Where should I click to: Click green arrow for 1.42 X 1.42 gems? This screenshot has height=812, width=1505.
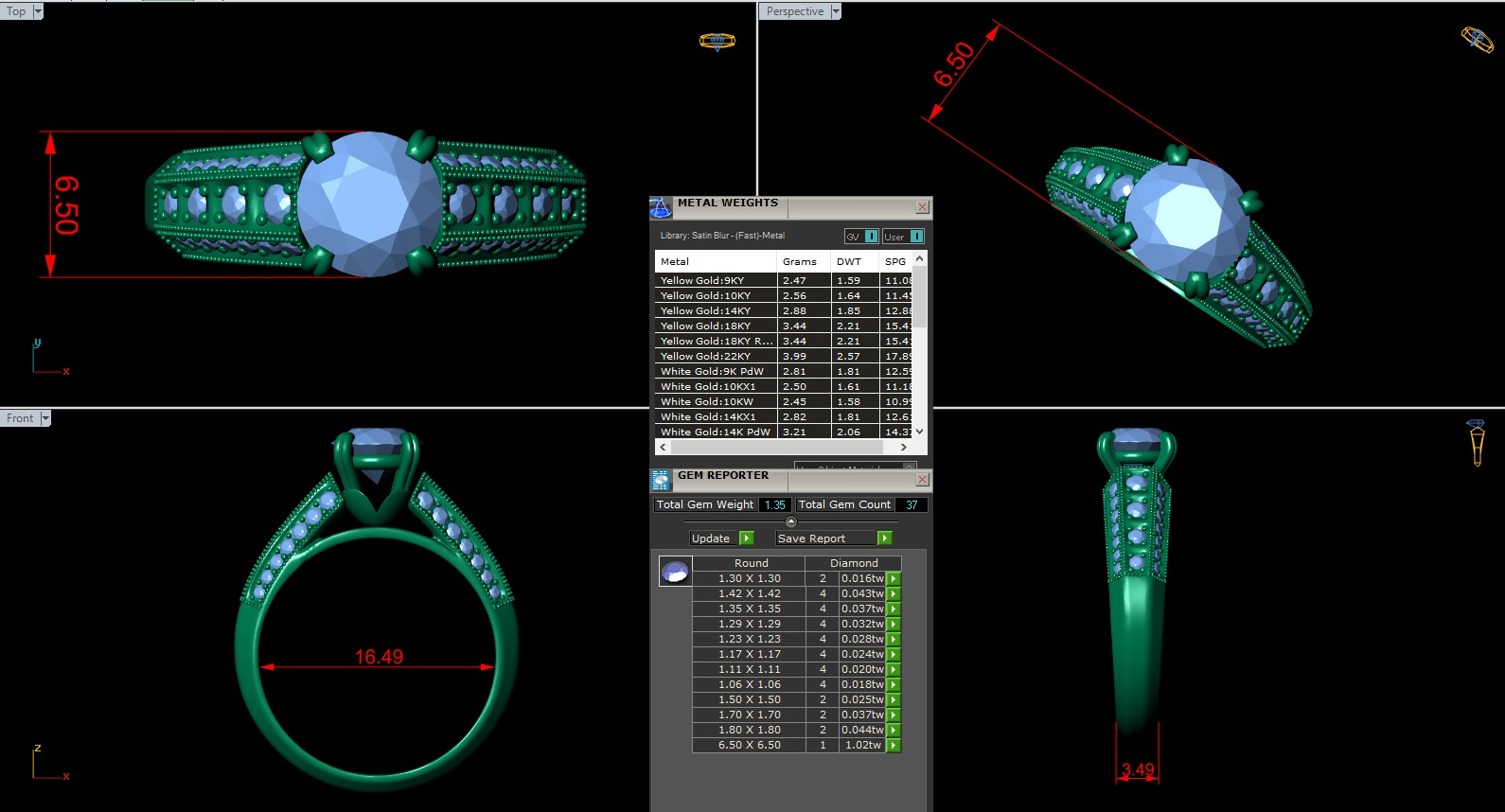pyautogui.click(x=894, y=593)
